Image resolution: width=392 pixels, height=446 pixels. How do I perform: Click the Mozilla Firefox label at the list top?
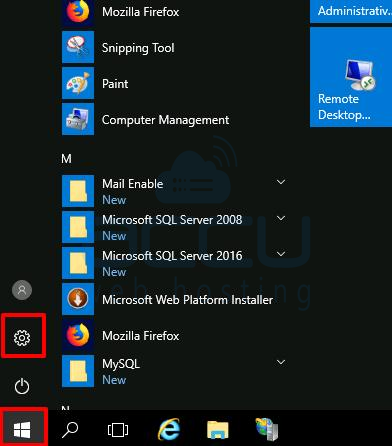click(141, 12)
